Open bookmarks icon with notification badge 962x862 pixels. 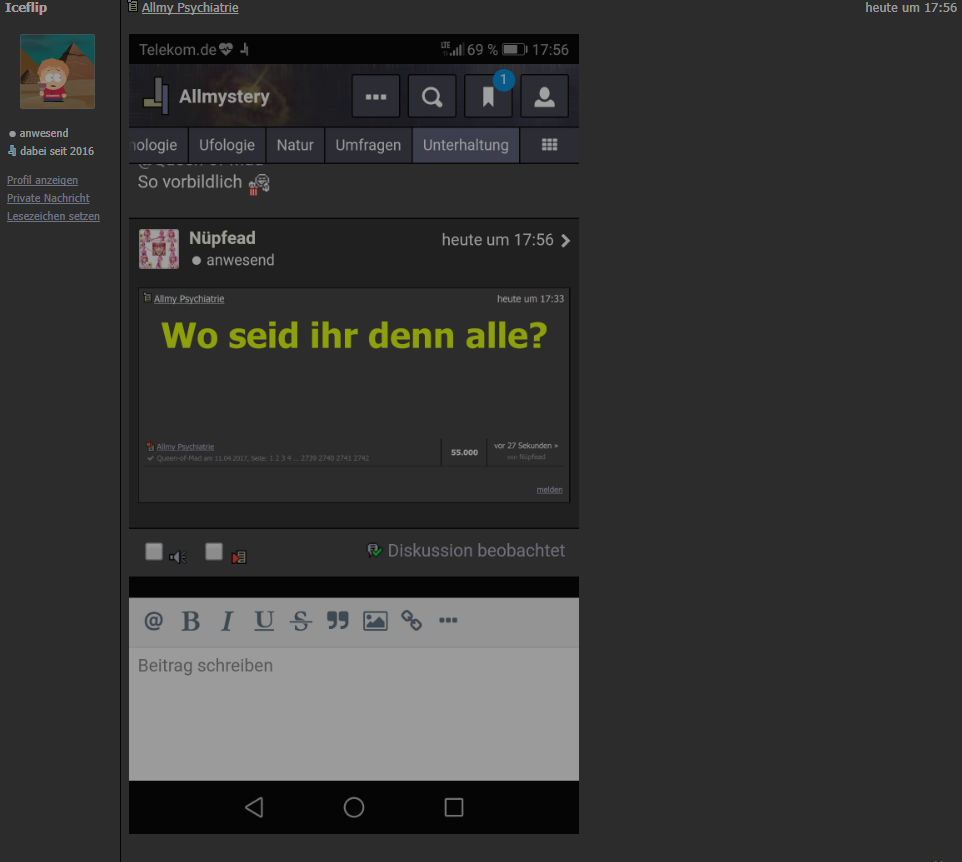488,96
